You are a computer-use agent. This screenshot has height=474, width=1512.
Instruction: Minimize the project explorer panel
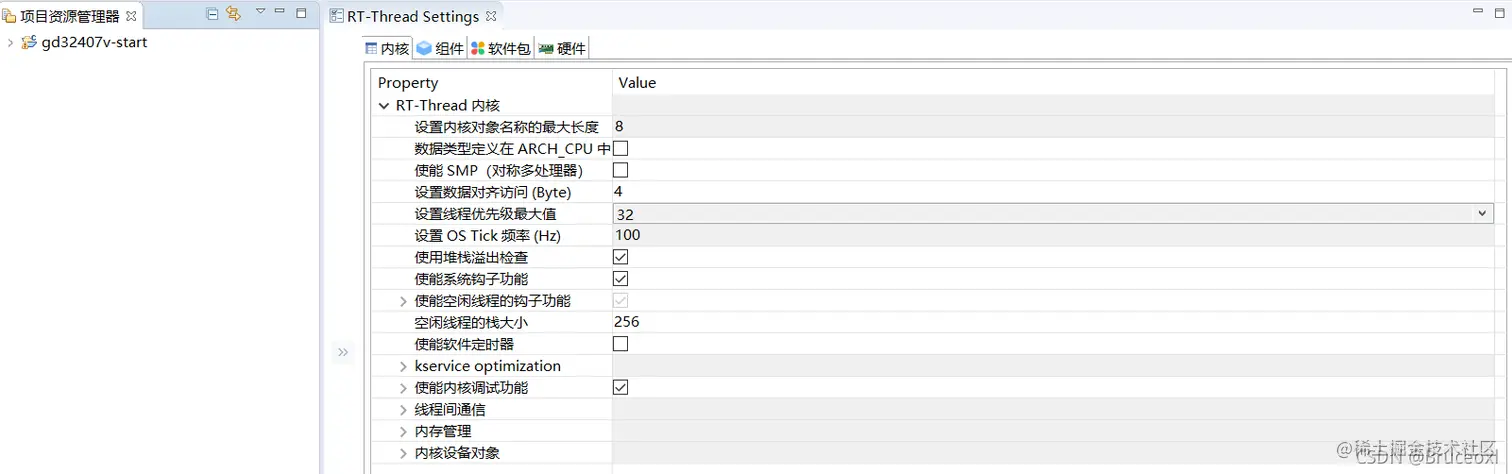point(280,13)
